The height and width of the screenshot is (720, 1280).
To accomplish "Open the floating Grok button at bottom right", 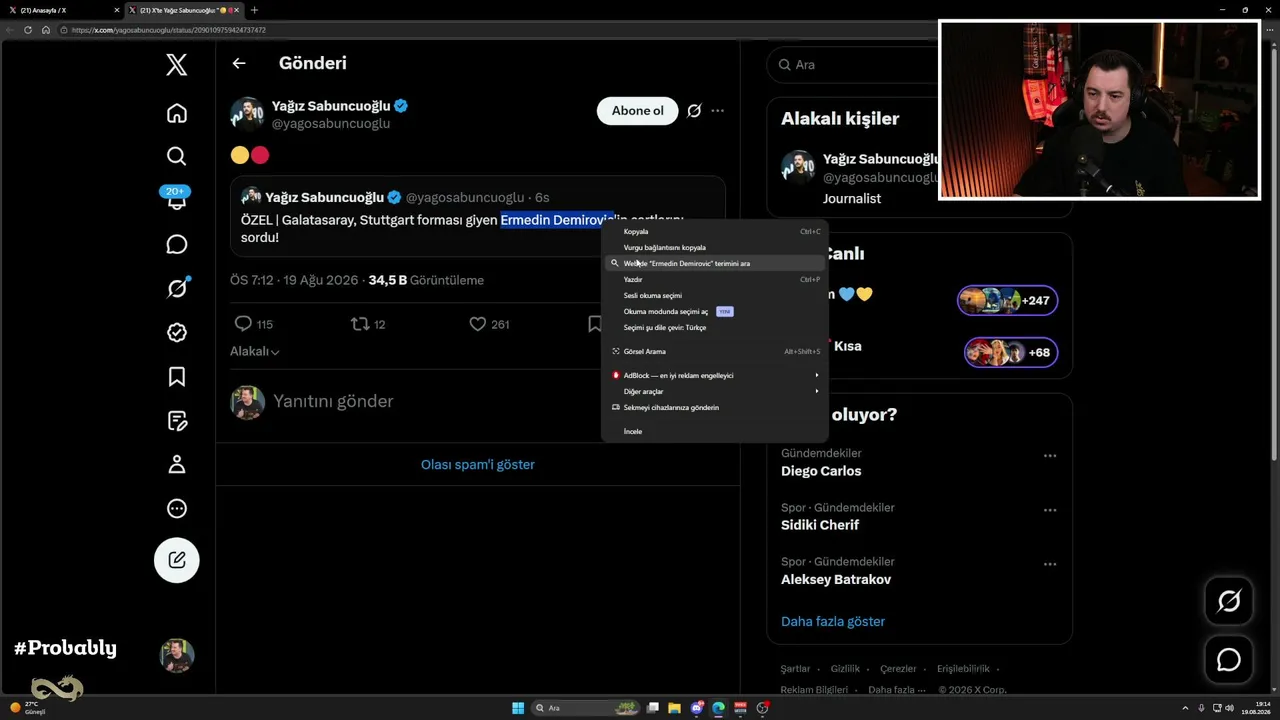I will pos(1228,601).
